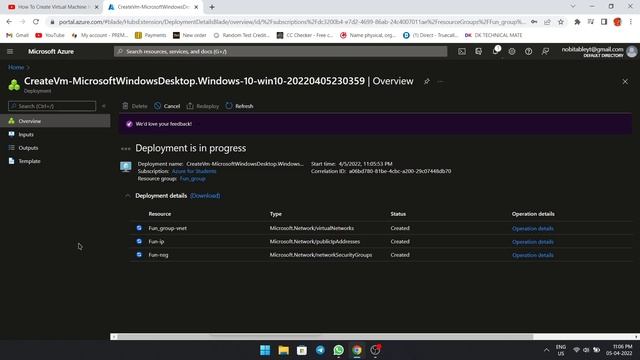Click the Resource column header

[160, 214]
